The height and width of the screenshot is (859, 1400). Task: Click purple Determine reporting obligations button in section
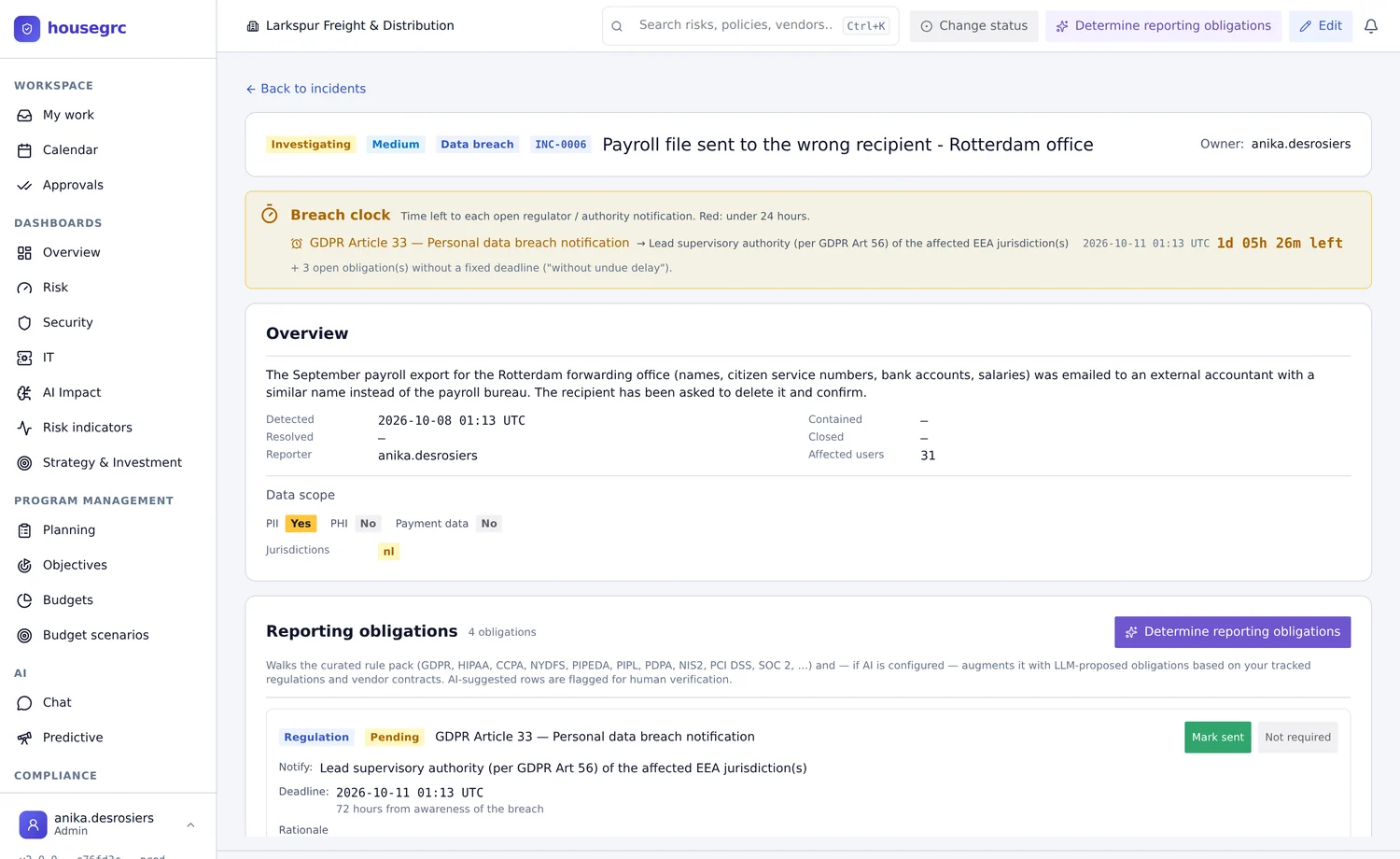[x=1232, y=632]
